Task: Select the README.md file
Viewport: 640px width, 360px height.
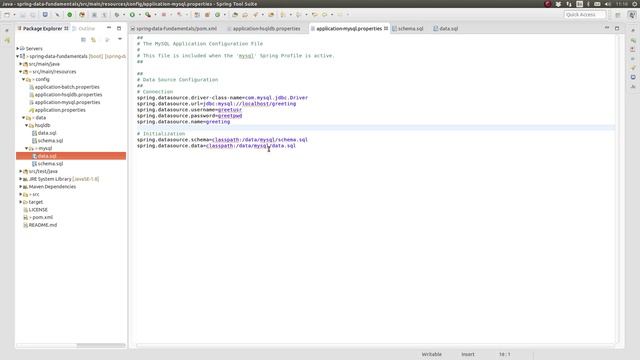Action: 43,225
